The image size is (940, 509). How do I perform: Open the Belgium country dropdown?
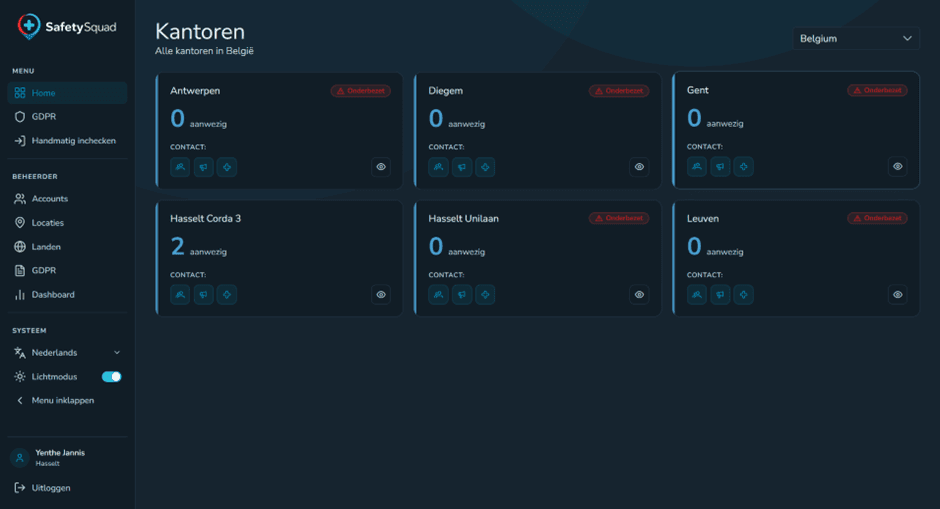click(855, 38)
